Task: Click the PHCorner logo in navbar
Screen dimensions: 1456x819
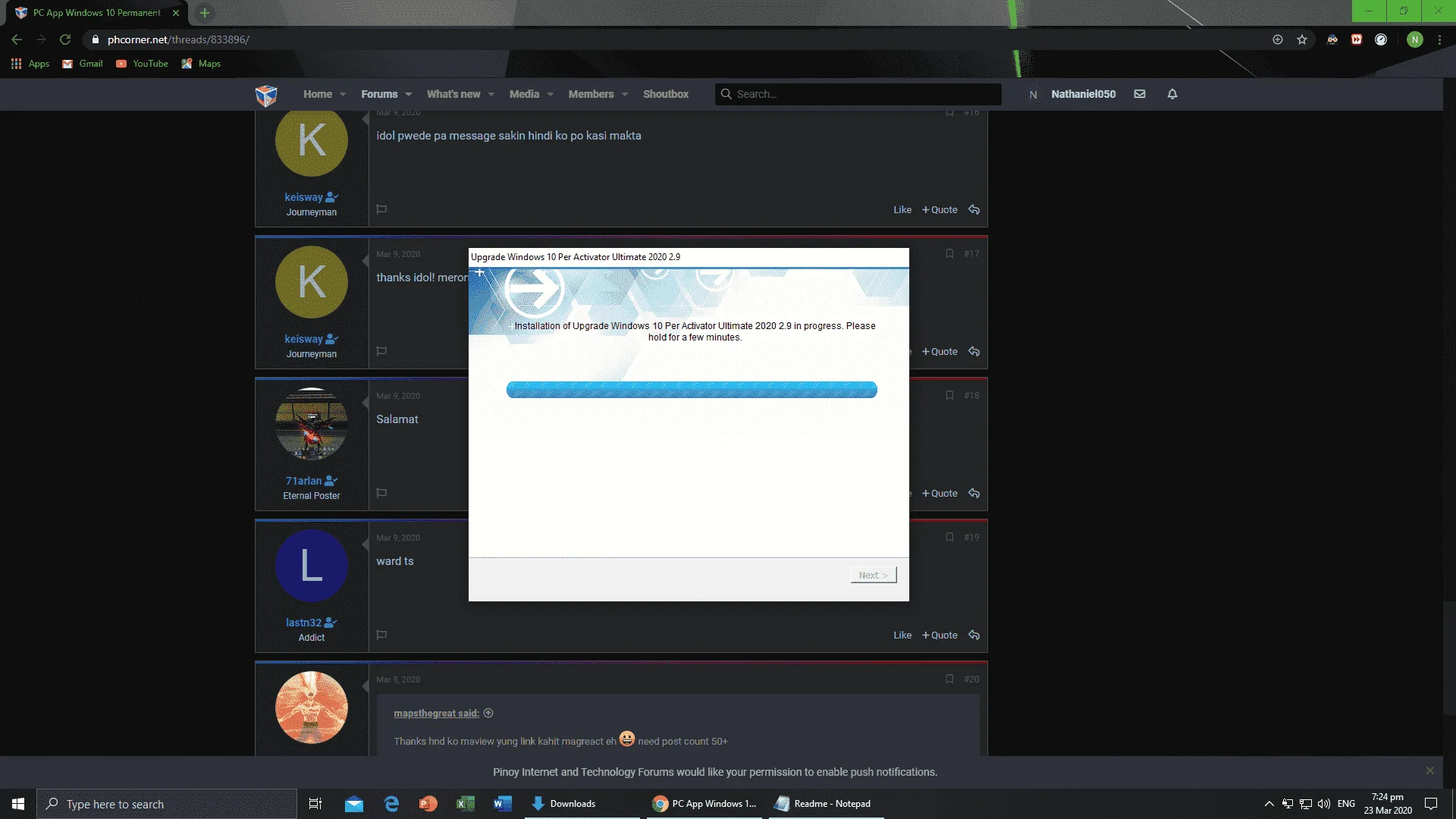Action: pos(266,95)
